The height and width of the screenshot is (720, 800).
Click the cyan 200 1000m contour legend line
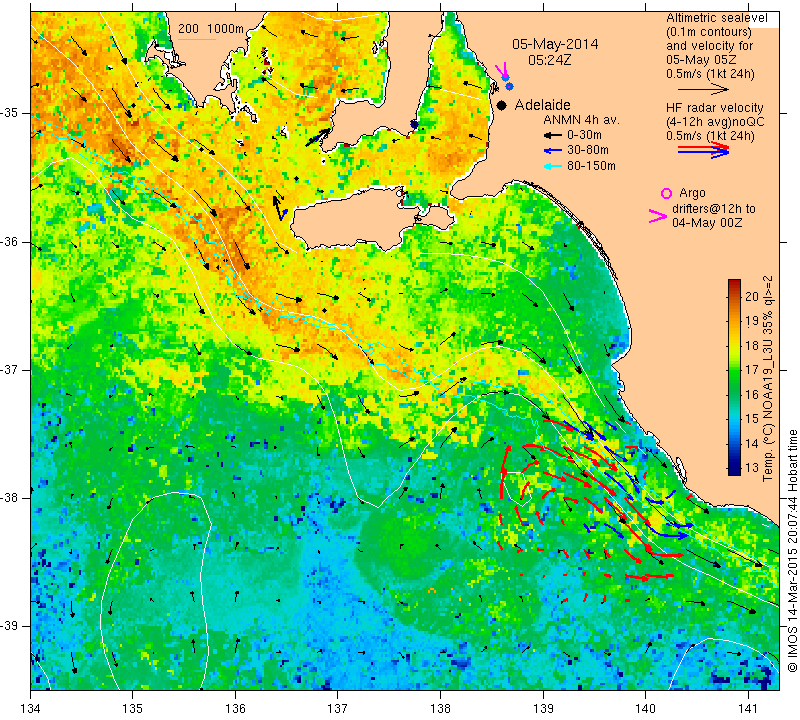tap(196, 38)
